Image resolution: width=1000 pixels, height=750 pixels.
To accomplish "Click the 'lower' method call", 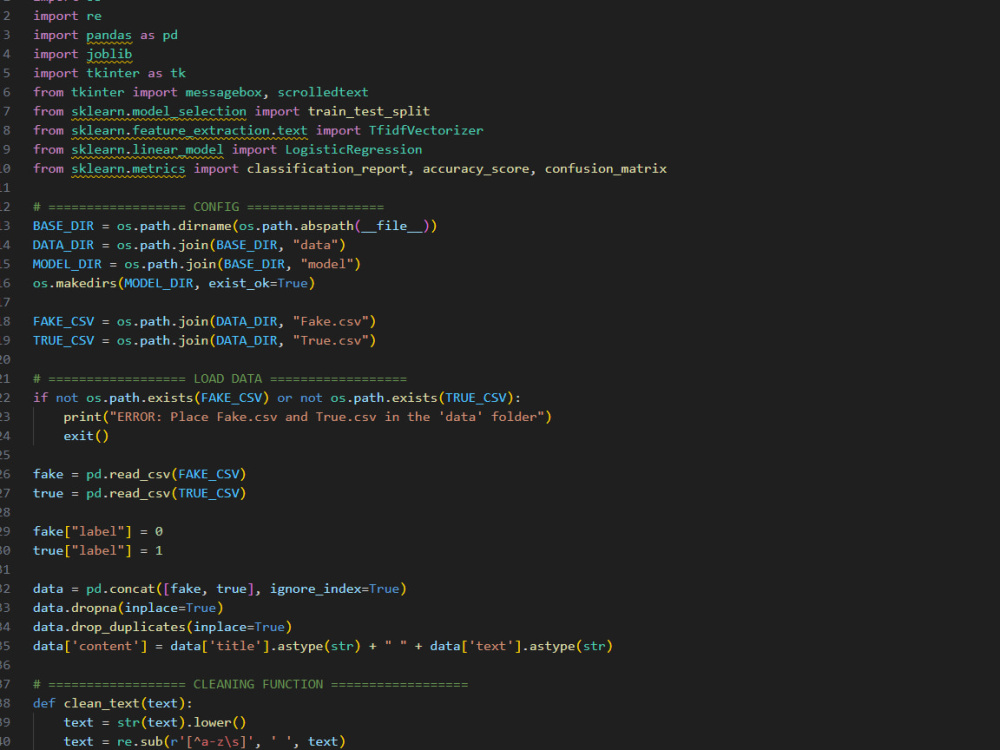I will point(212,723).
